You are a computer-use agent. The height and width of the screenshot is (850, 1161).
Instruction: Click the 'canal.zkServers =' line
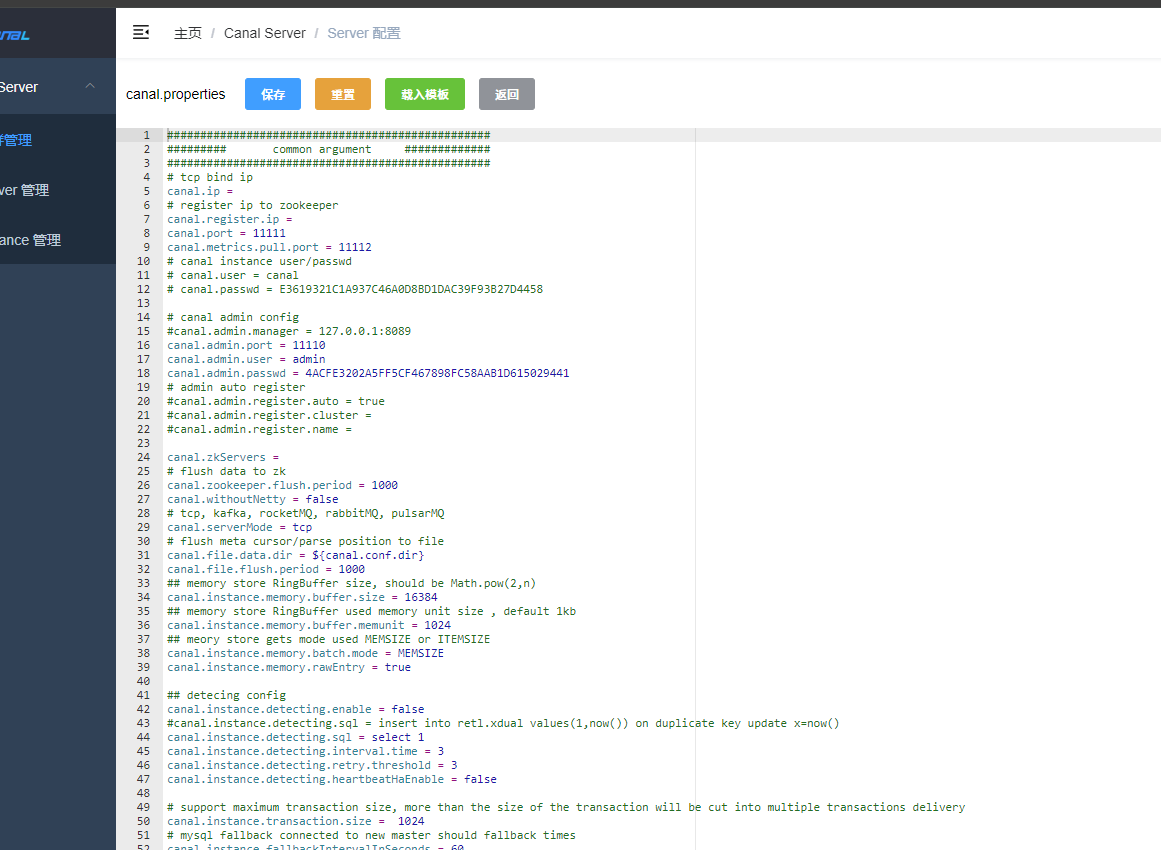click(223, 458)
